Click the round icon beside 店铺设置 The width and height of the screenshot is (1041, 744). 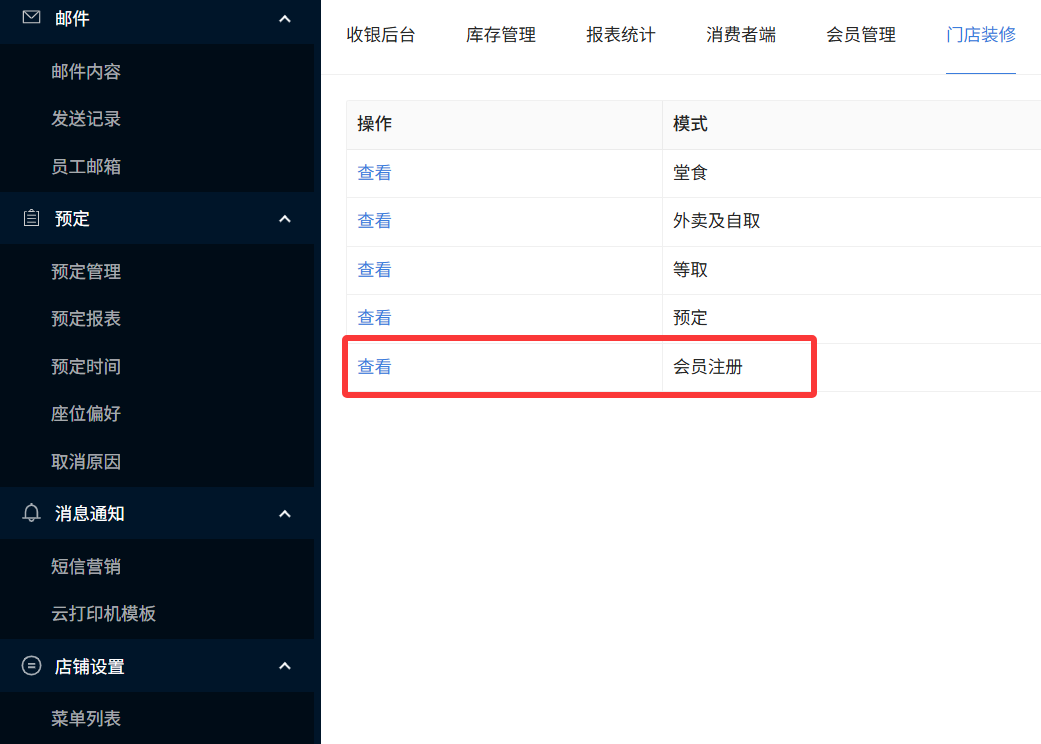tap(31, 666)
